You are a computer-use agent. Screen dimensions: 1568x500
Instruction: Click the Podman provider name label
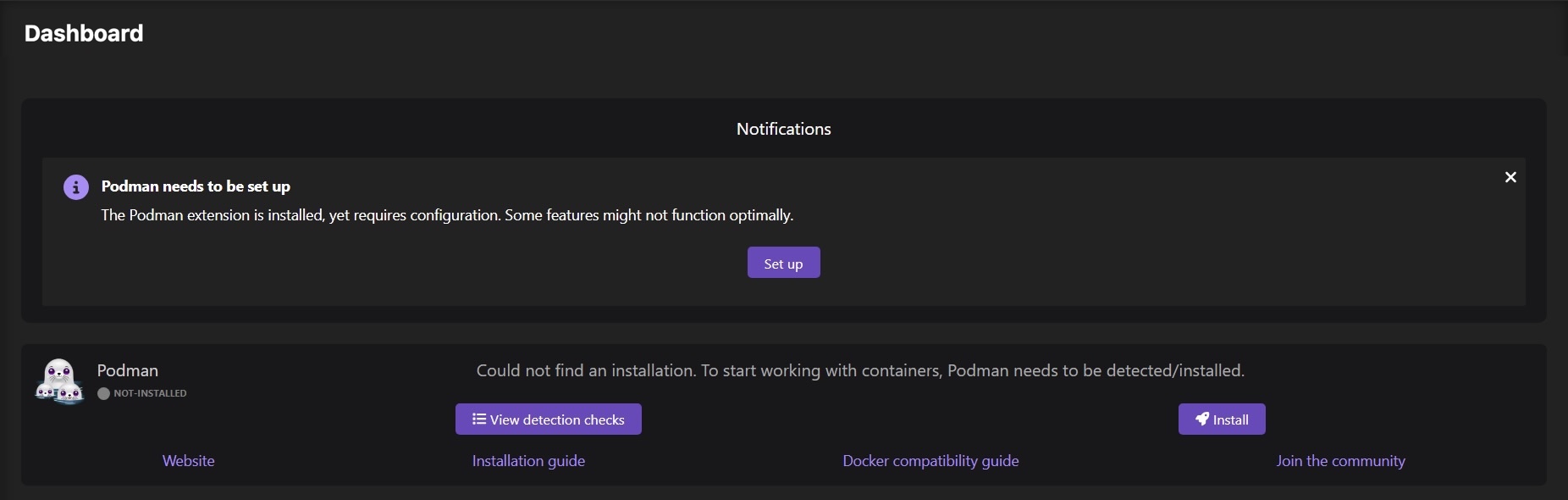(x=128, y=370)
